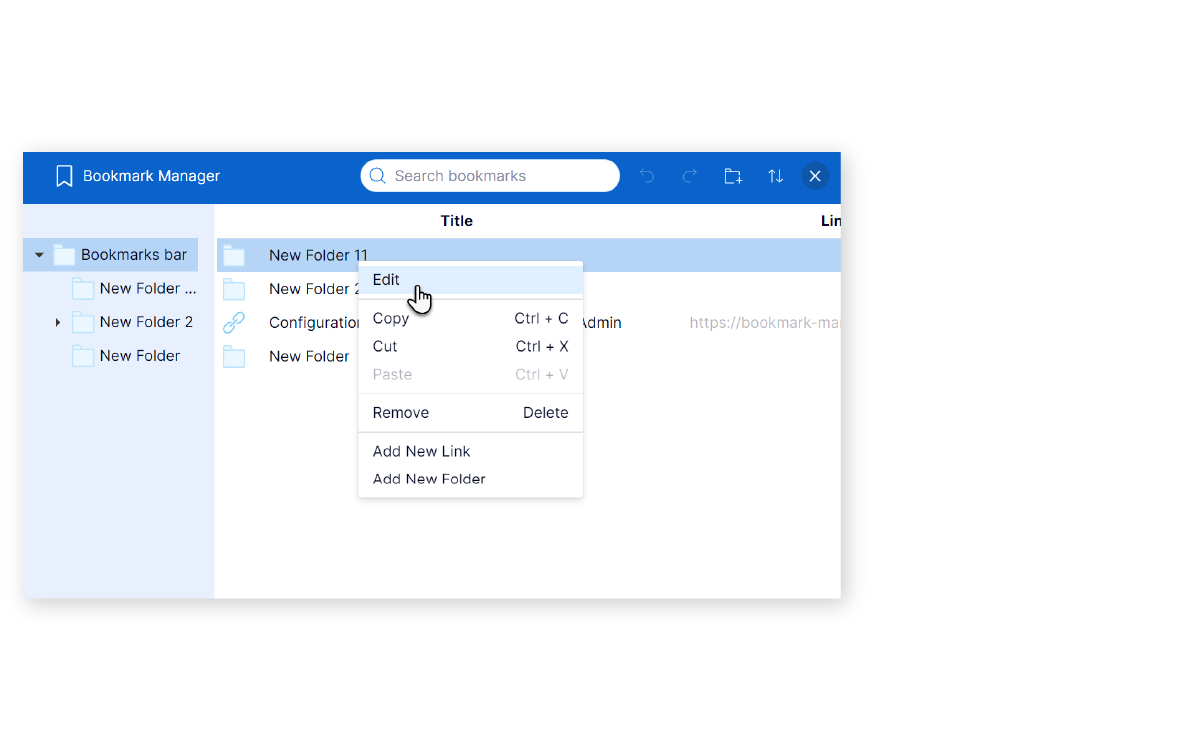
Task: Select Remove in the context menu
Action: (400, 413)
